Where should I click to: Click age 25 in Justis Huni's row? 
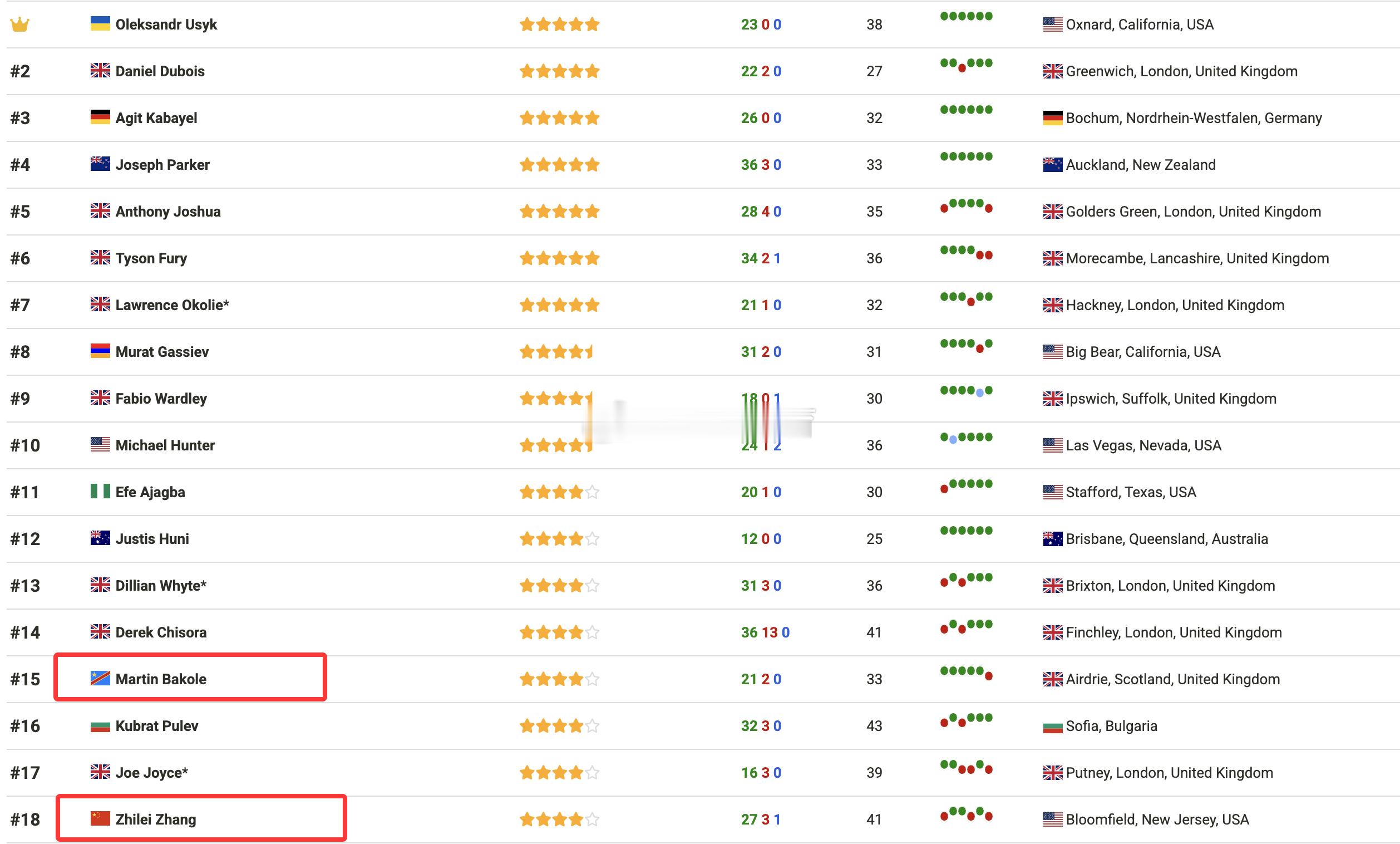874,539
